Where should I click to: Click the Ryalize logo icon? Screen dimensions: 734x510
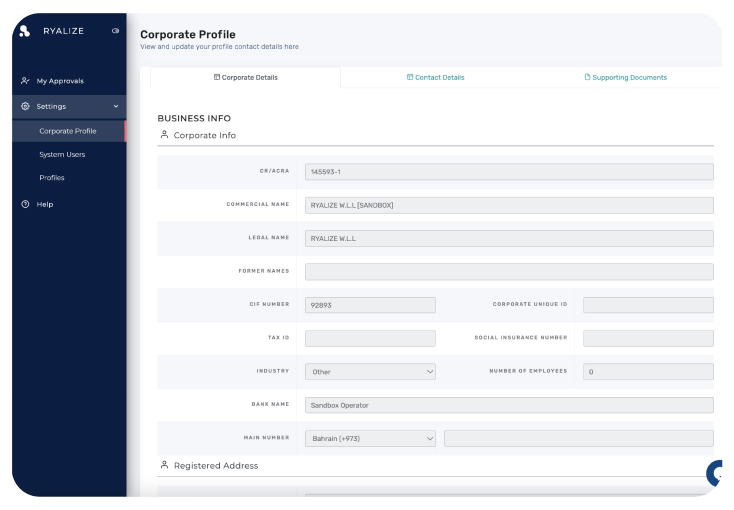coord(24,31)
